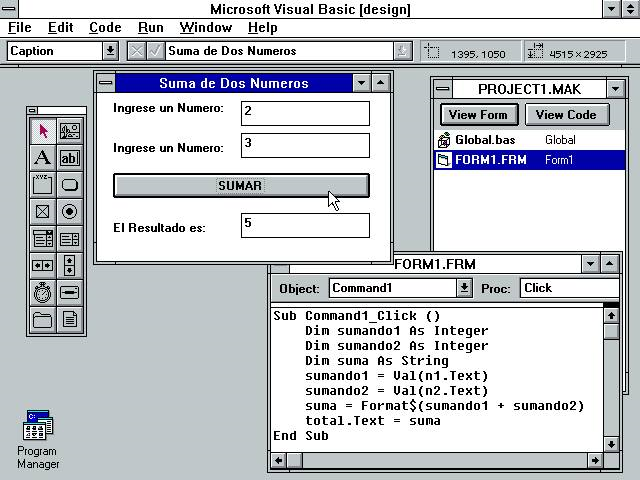Select the Horizontal Scroll Bar tool
This screenshot has height=480, width=640.
43,266
